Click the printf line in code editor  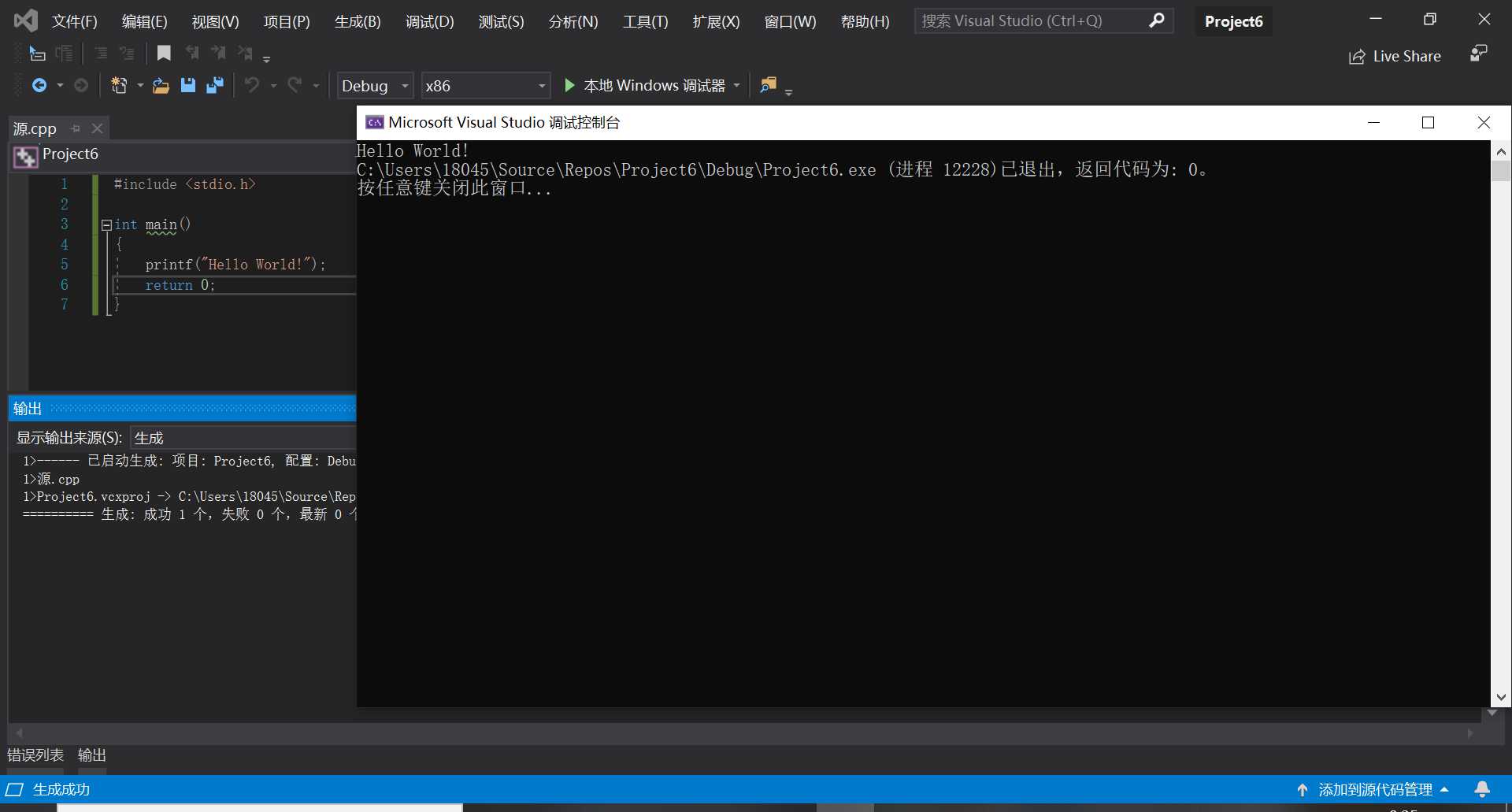pyautogui.click(x=235, y=265)
